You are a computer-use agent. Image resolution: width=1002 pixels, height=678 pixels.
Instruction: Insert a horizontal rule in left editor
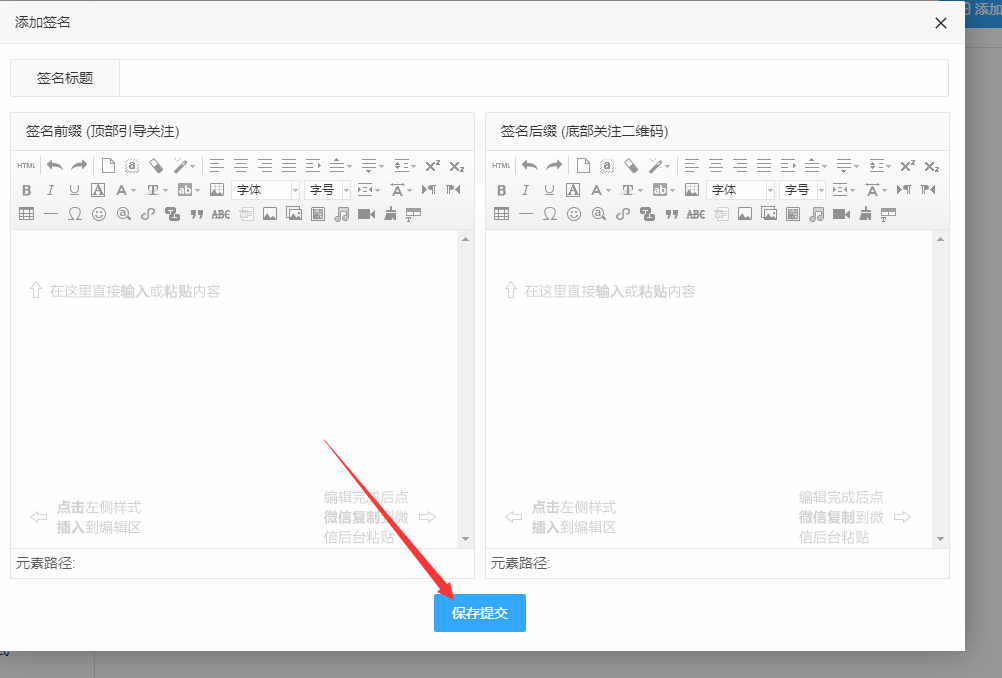(52, 213)
